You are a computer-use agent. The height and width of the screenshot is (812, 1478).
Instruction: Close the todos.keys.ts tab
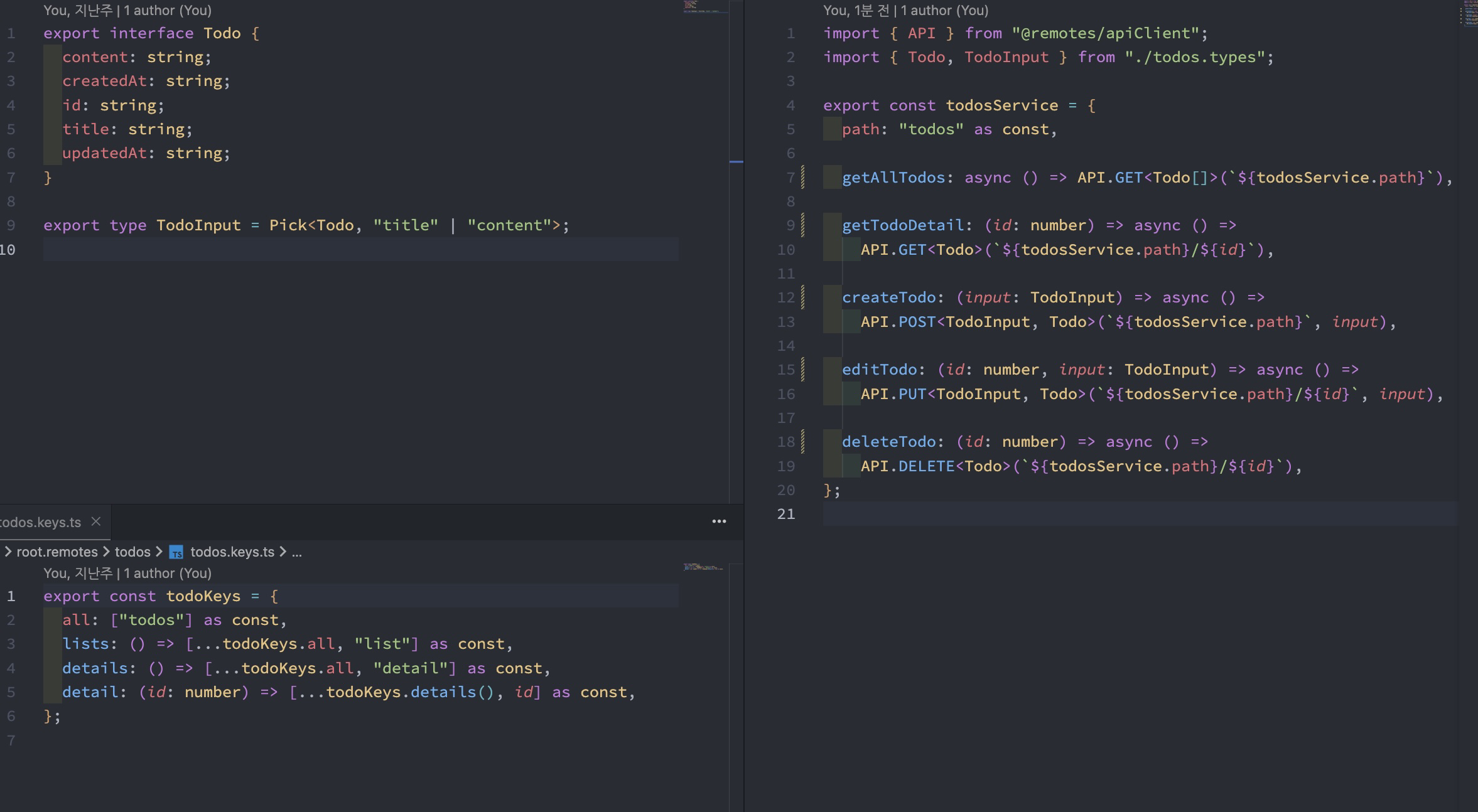96,521
